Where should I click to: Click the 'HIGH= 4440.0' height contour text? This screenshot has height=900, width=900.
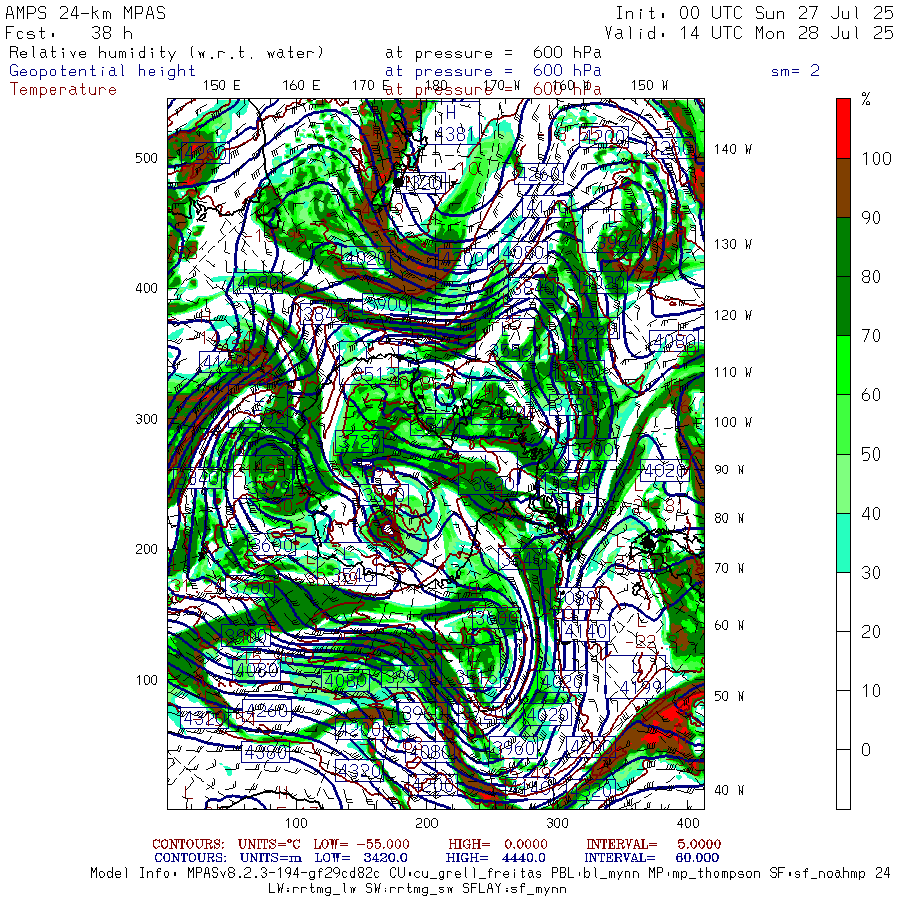coord(495,858)
